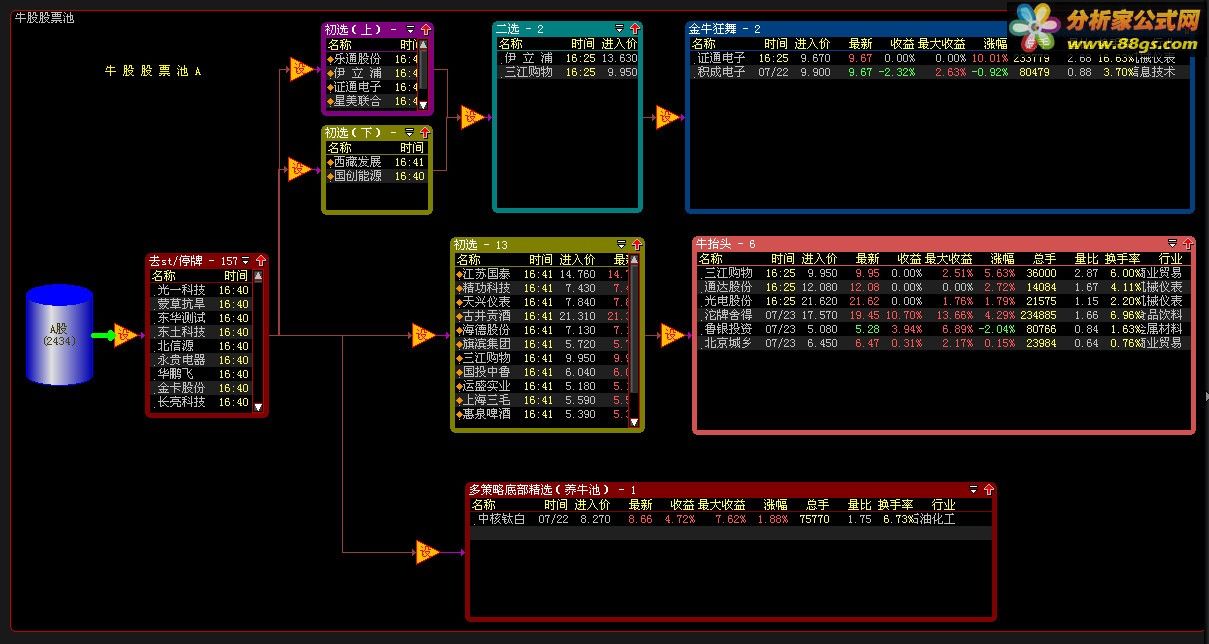1209x644 pixels.
Task: Click red up arrow on 二选 panel
Action: tap(634, 29)
